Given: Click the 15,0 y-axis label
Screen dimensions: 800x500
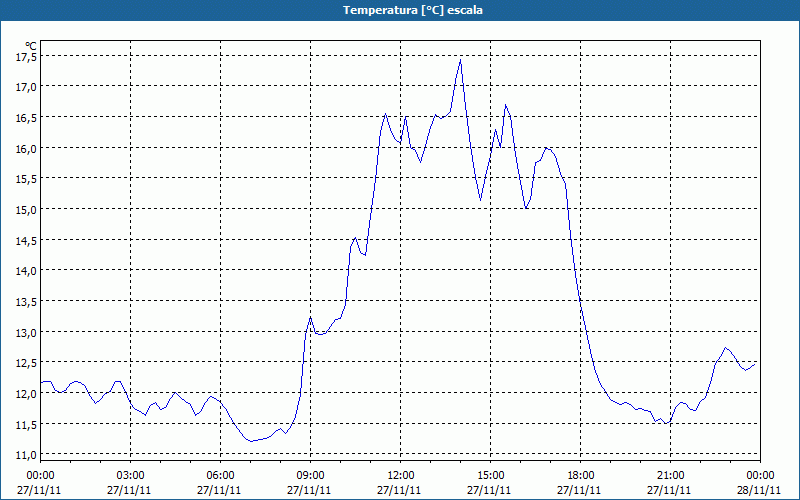Looking at the screenshot, I should [x=27, y=210].
